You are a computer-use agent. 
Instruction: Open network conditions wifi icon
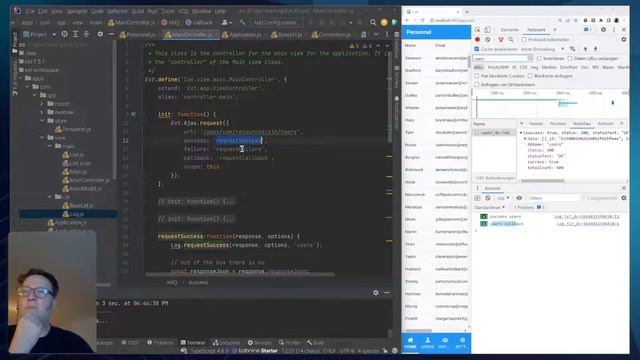(572, 49)
